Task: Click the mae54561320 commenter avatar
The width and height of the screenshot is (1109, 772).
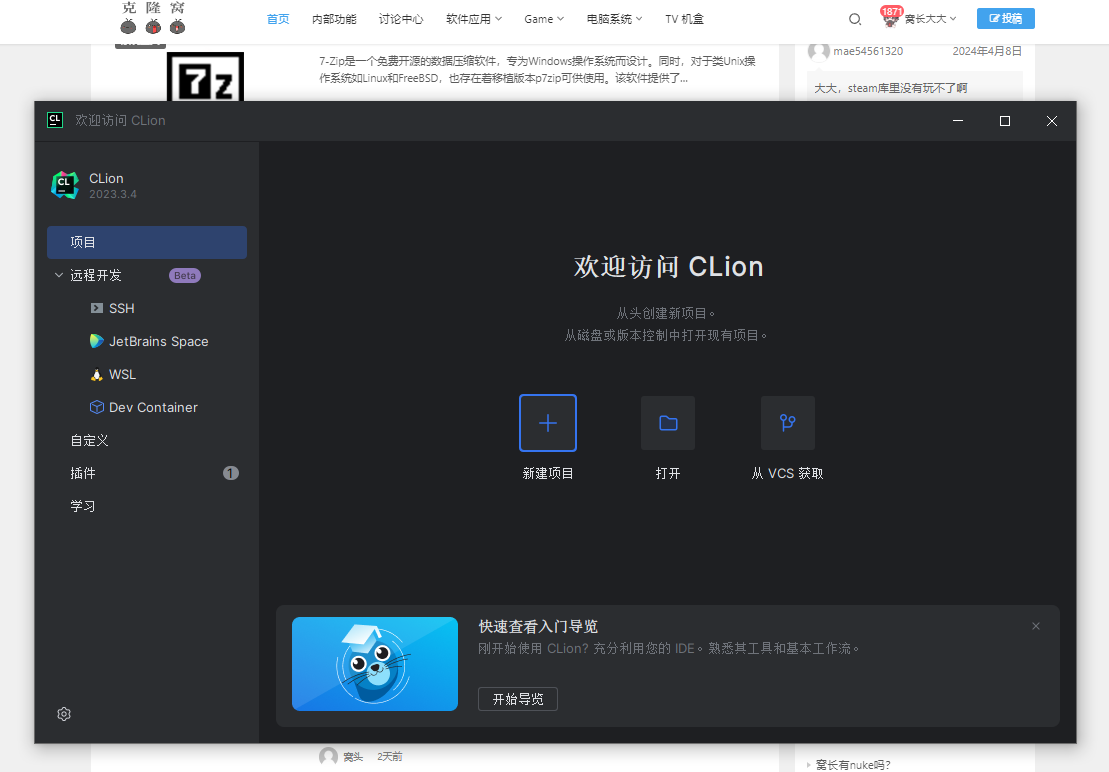Action: [818, 51]
